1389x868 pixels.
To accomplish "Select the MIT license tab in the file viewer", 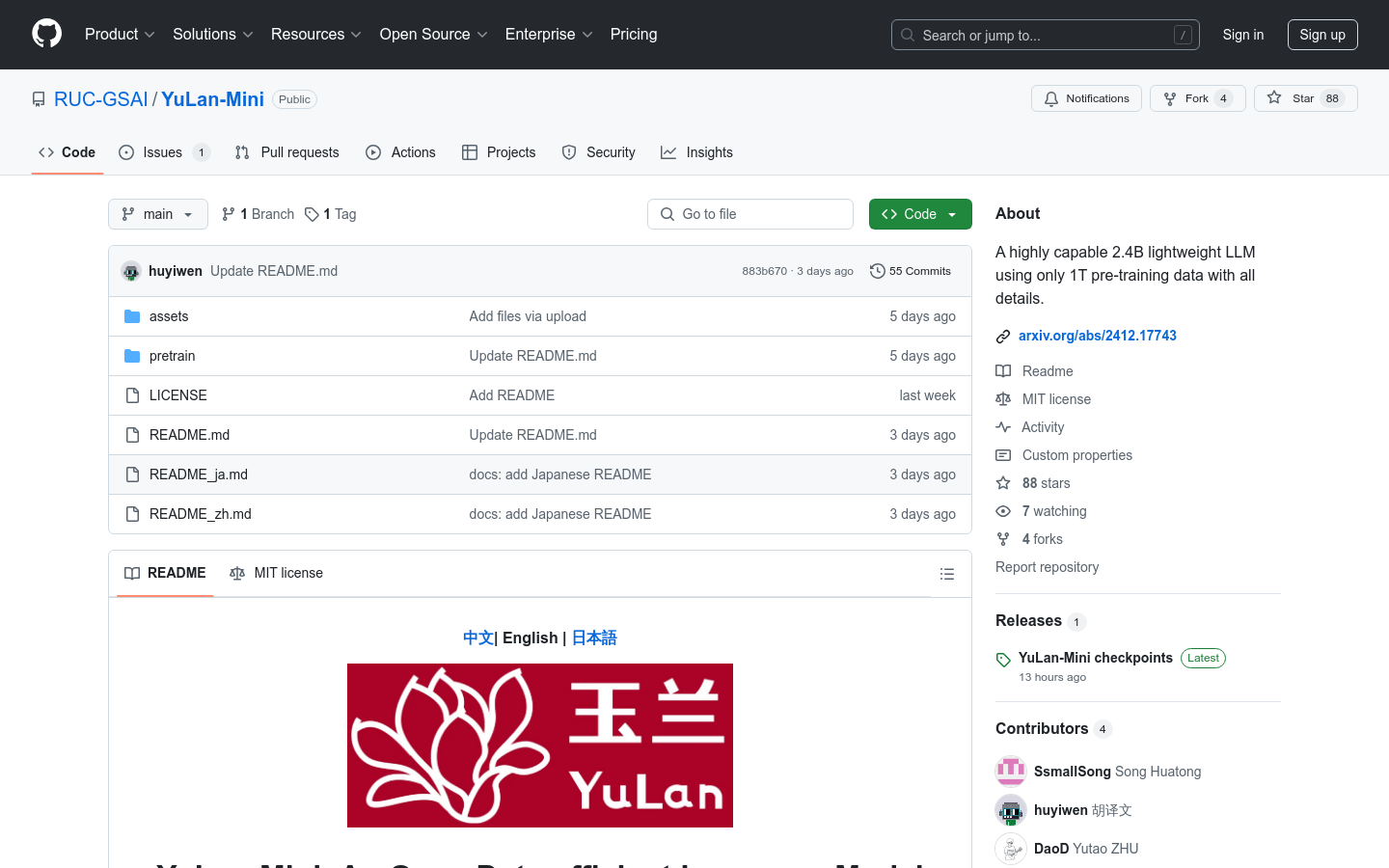I will [277, 573].
